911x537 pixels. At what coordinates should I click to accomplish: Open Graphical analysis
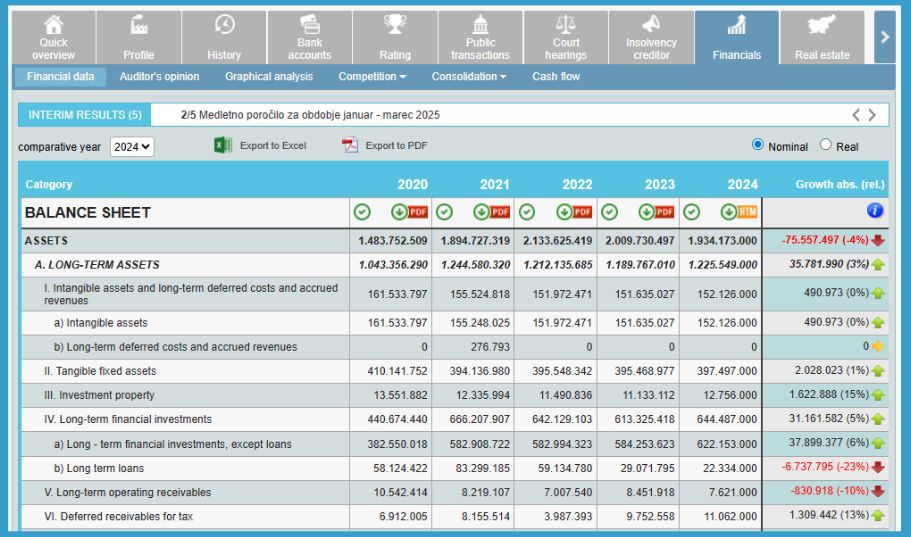(x=269, y=77)
